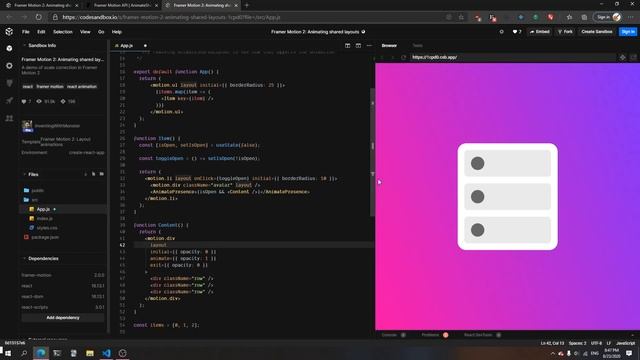
Task: Open the Edit menu
Action: [41, 32]
